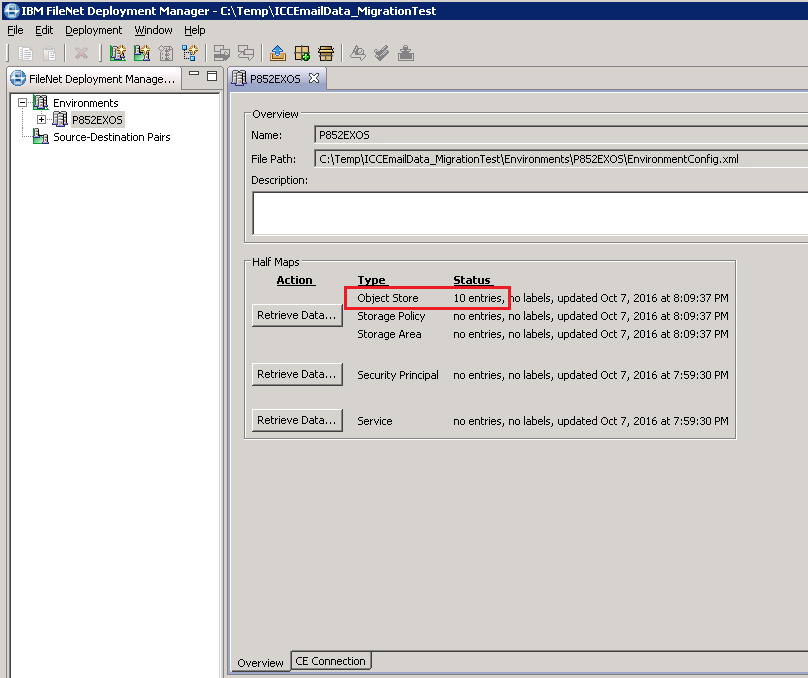
Task: Click the Create Source-Destination Pair toolbar icon
Action: tap(190, 53)
